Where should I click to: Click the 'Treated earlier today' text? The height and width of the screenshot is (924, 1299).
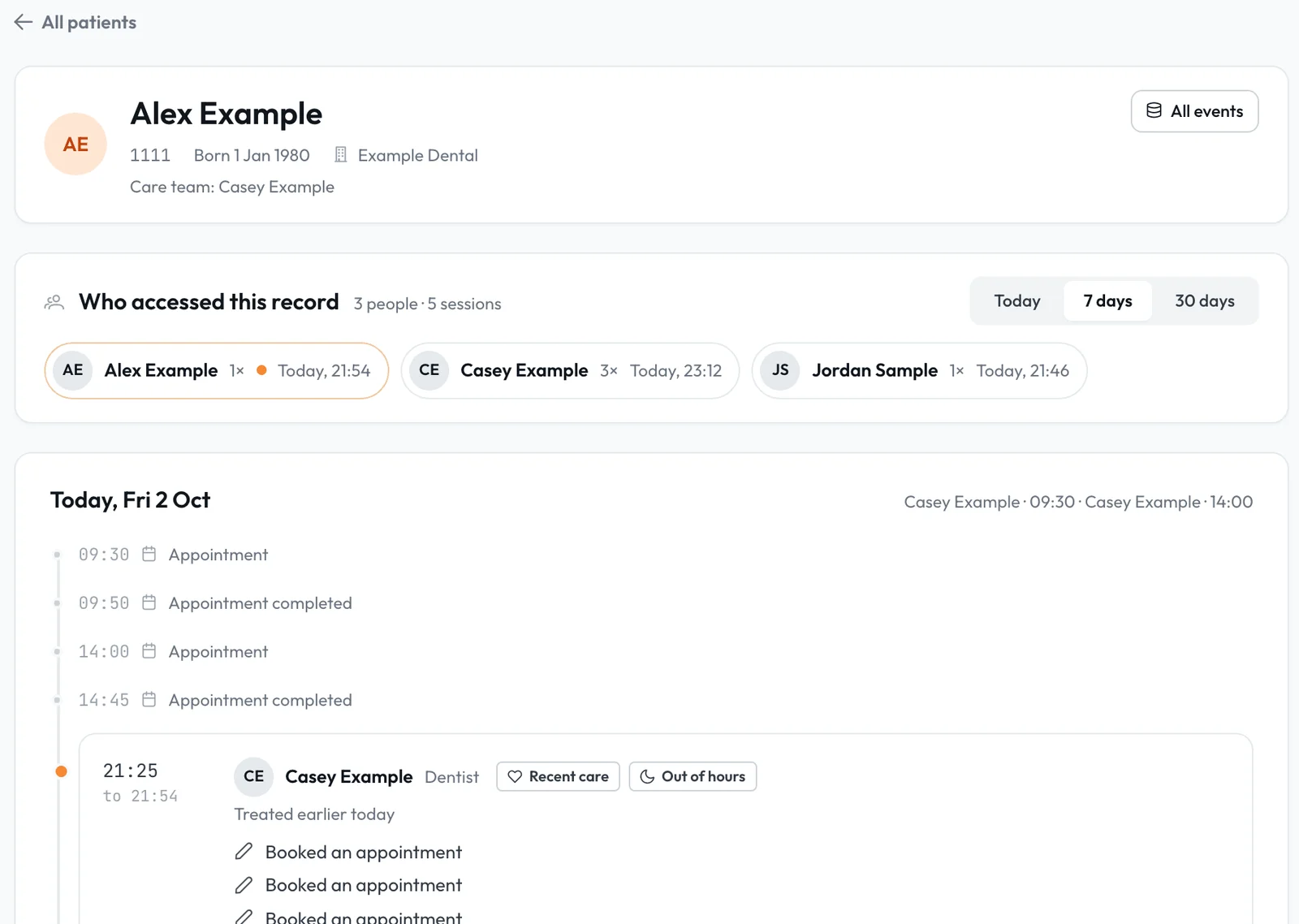click(314, 814)
